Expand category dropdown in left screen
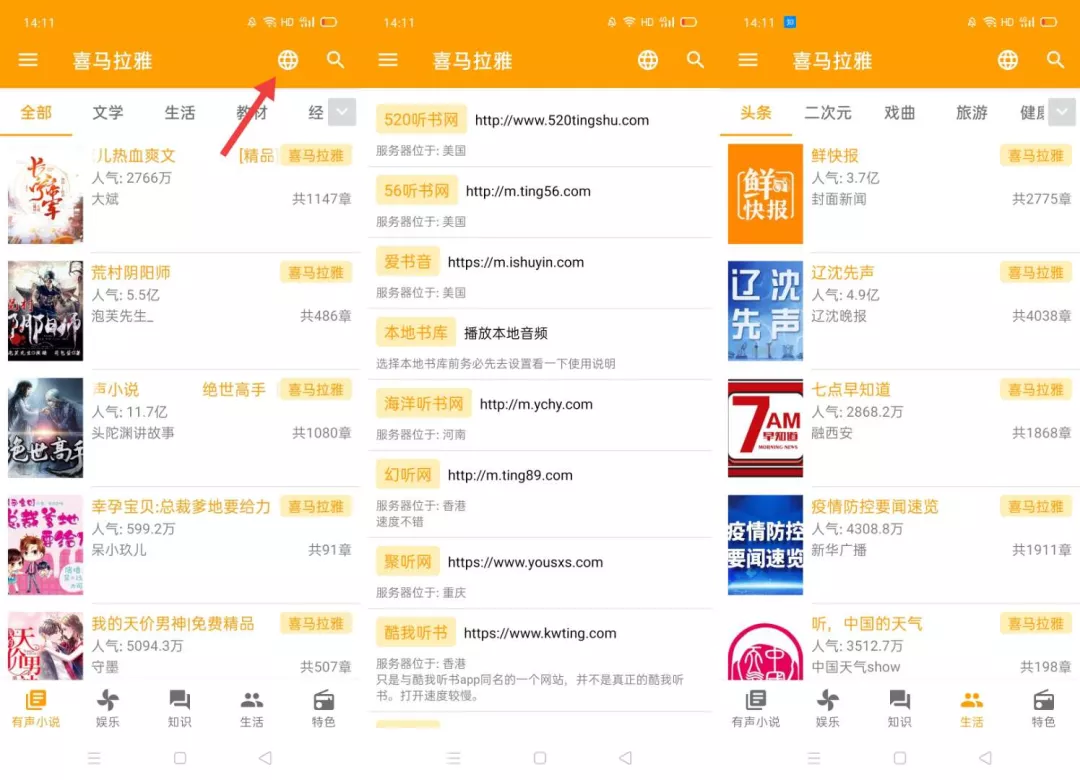Screen dimensions: 1080x780 pos(342,112)
